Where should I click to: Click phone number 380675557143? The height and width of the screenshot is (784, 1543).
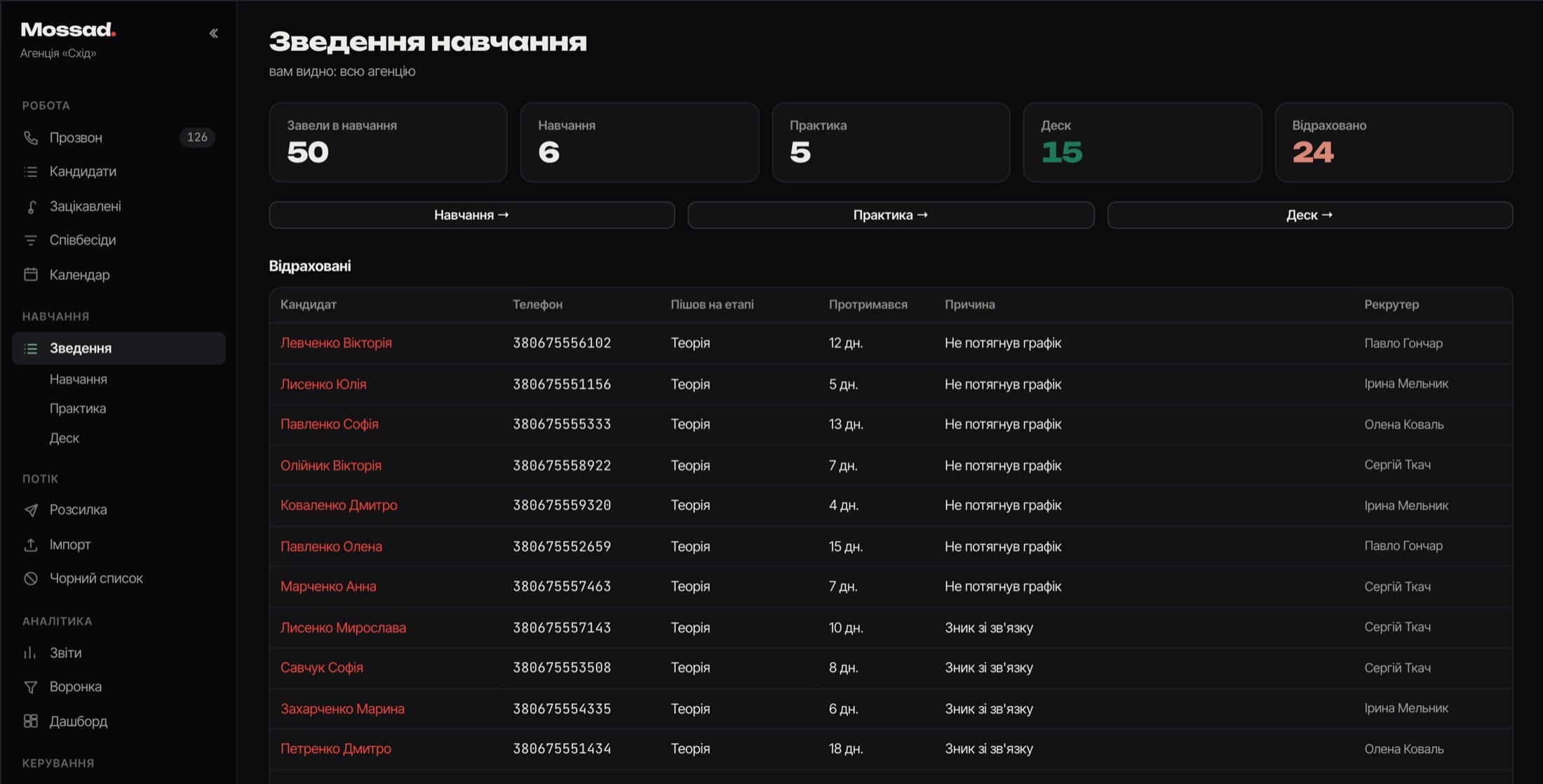(562, 628)
